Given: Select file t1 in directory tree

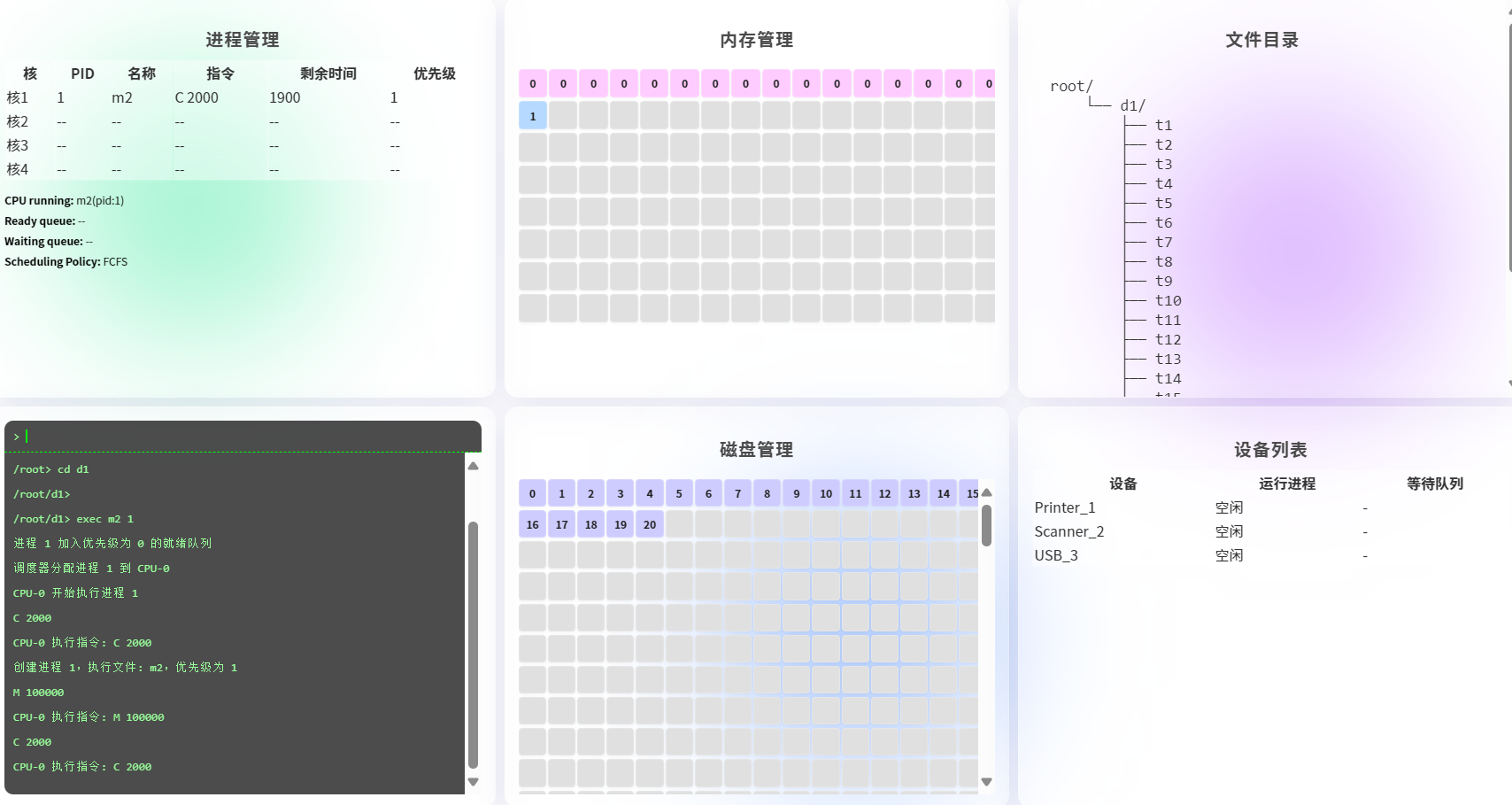Looking at the screenshot, I should coord(1163,125).
